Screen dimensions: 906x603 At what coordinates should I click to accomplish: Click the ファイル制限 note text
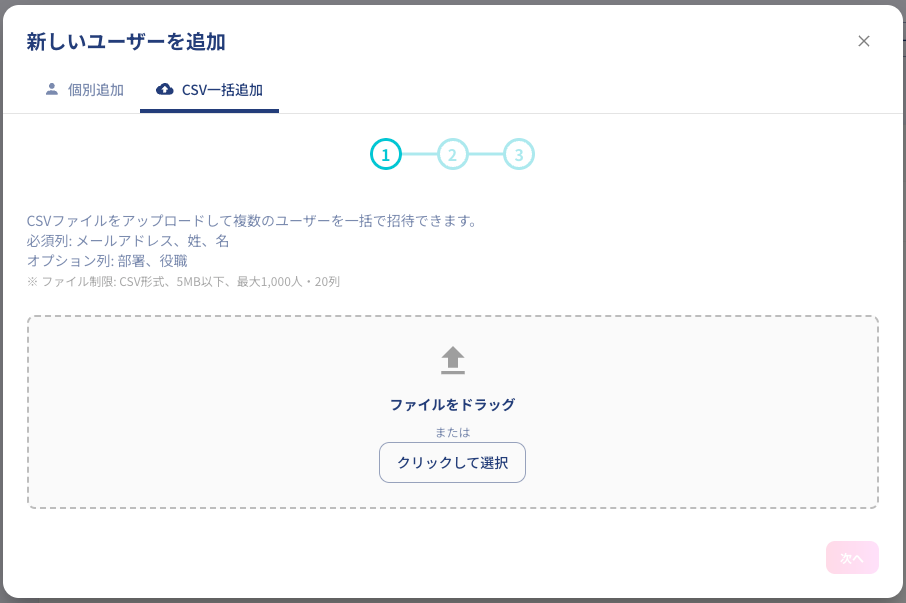click(183, 281)
